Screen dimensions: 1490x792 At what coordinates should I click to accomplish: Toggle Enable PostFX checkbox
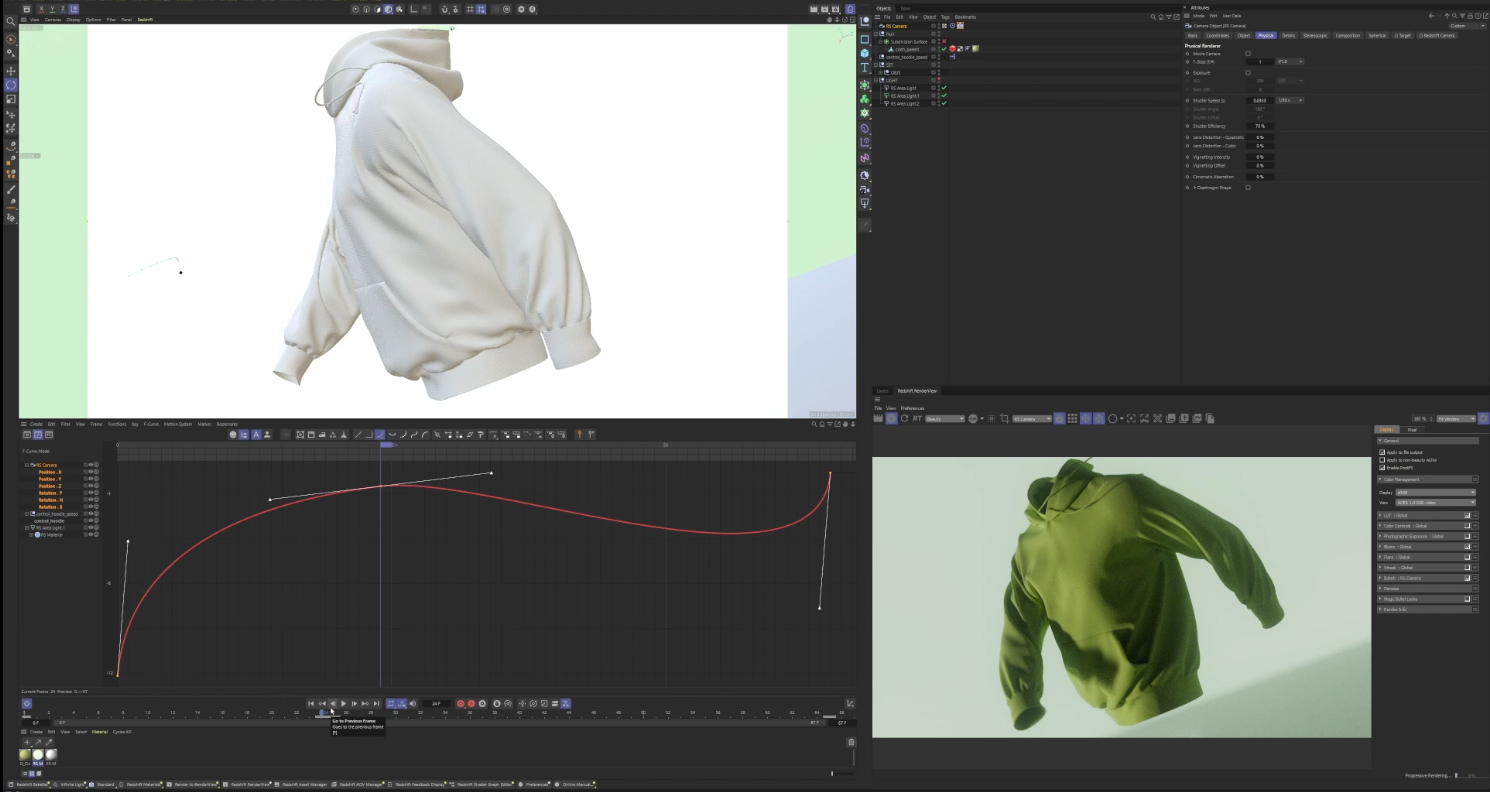tap(1382, 467)
